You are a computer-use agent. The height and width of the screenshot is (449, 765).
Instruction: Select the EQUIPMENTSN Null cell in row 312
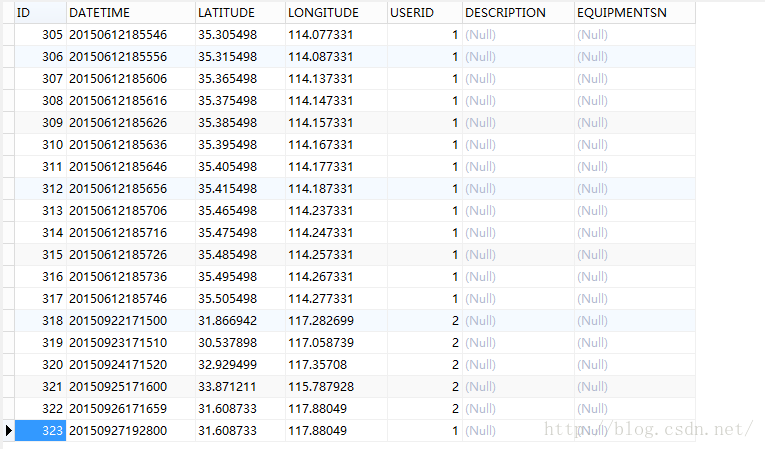(x=635, y=188)
